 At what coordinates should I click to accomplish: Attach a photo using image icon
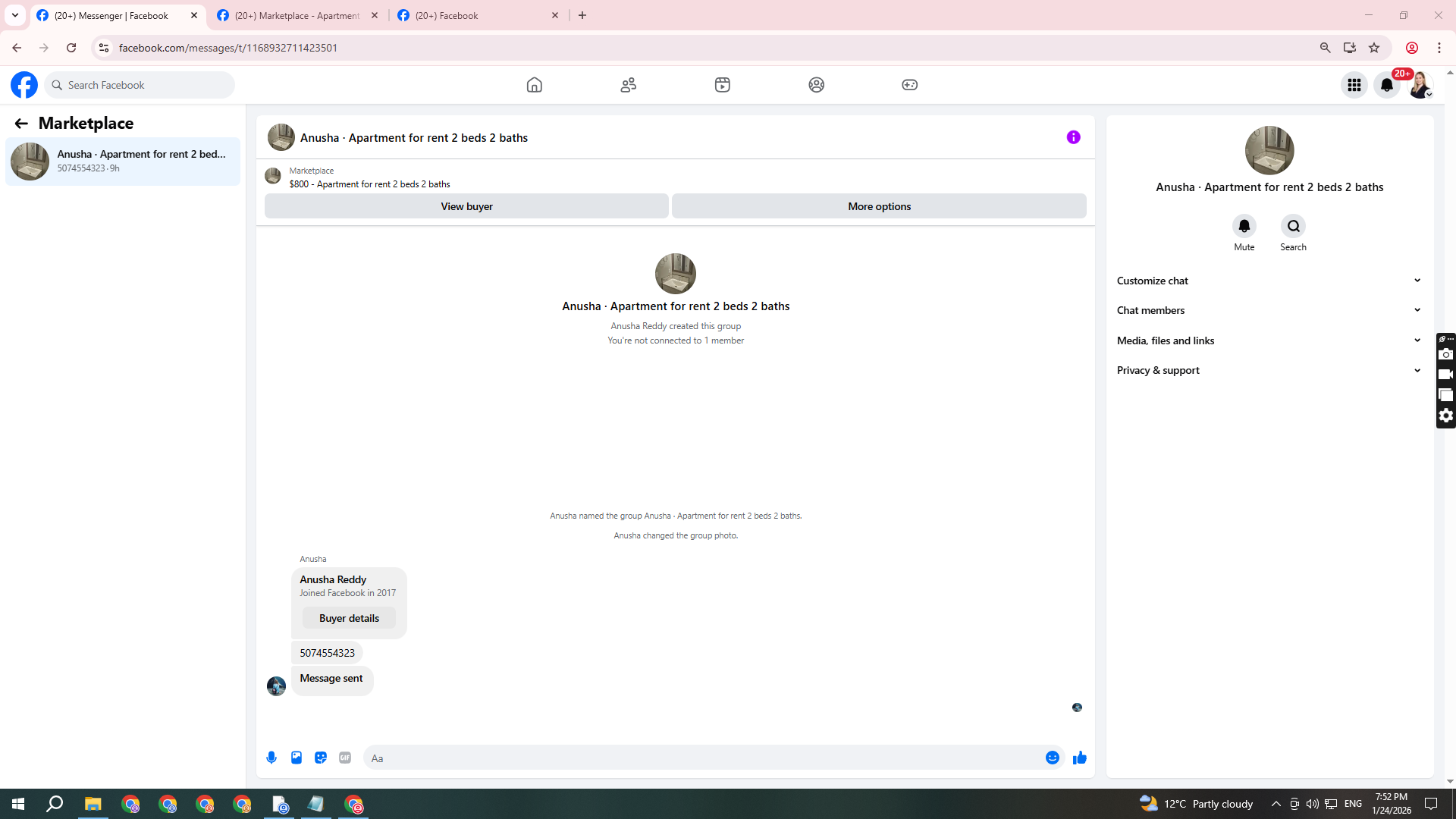click(297, 758)
